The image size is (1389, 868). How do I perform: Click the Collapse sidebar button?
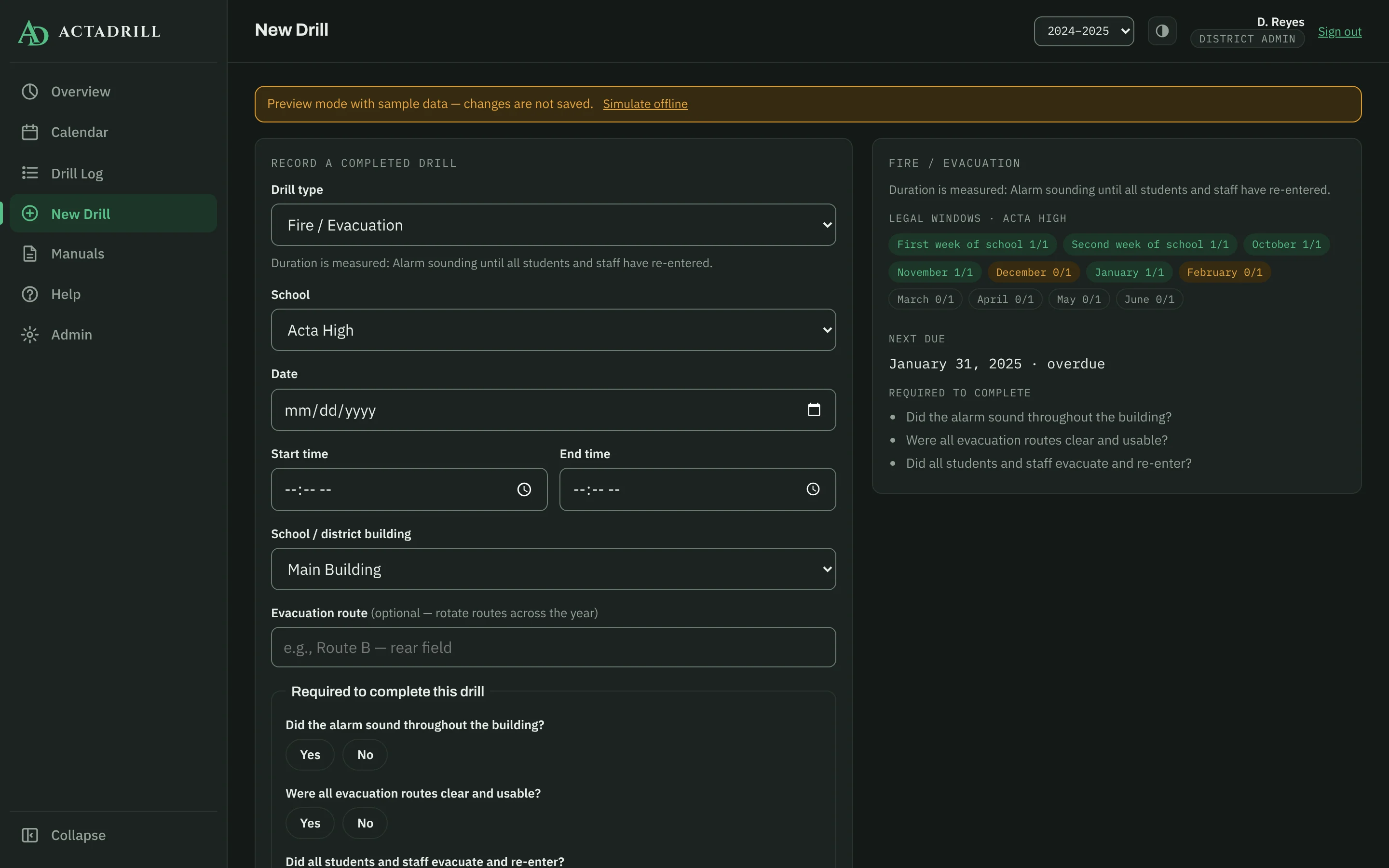click(114, 835)
